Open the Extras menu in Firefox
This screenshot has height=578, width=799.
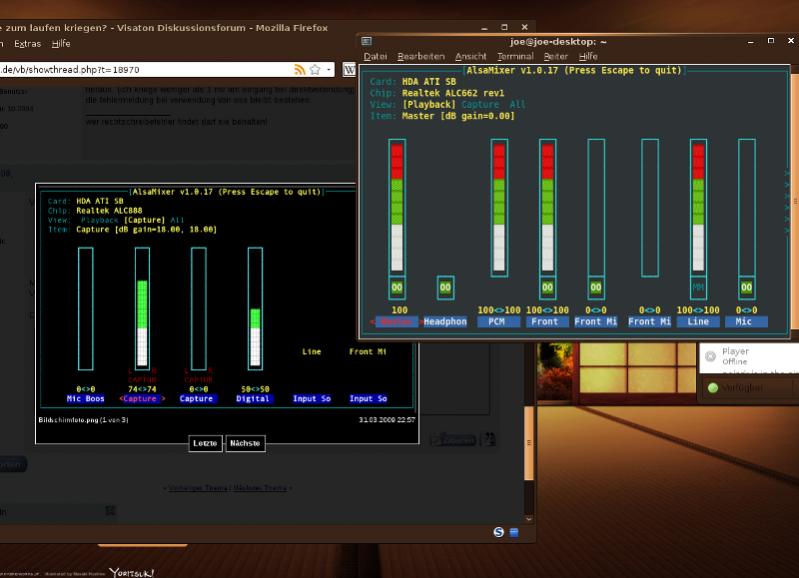28,44
